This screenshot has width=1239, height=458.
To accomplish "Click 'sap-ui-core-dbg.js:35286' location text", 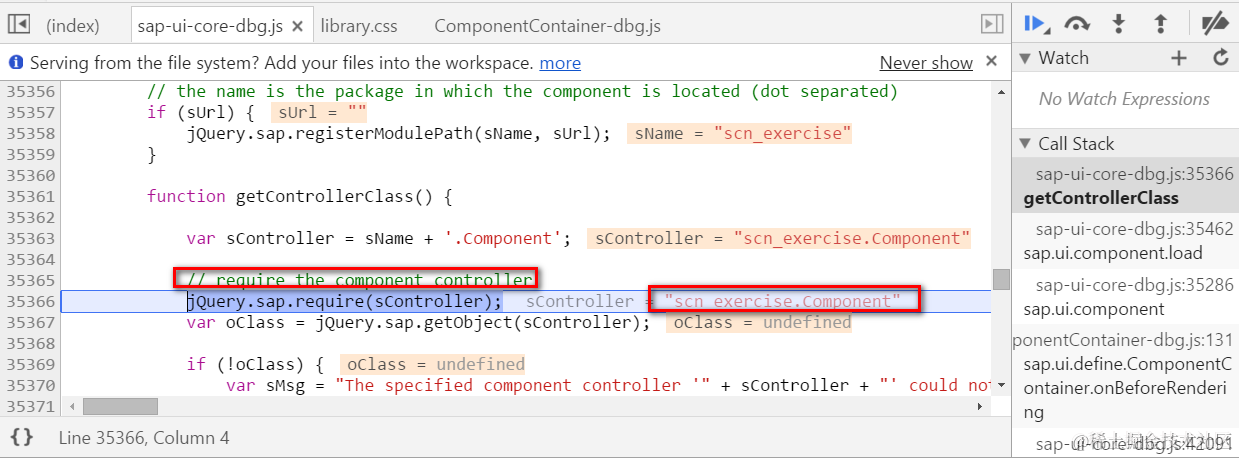I will tap(1135, 285).
